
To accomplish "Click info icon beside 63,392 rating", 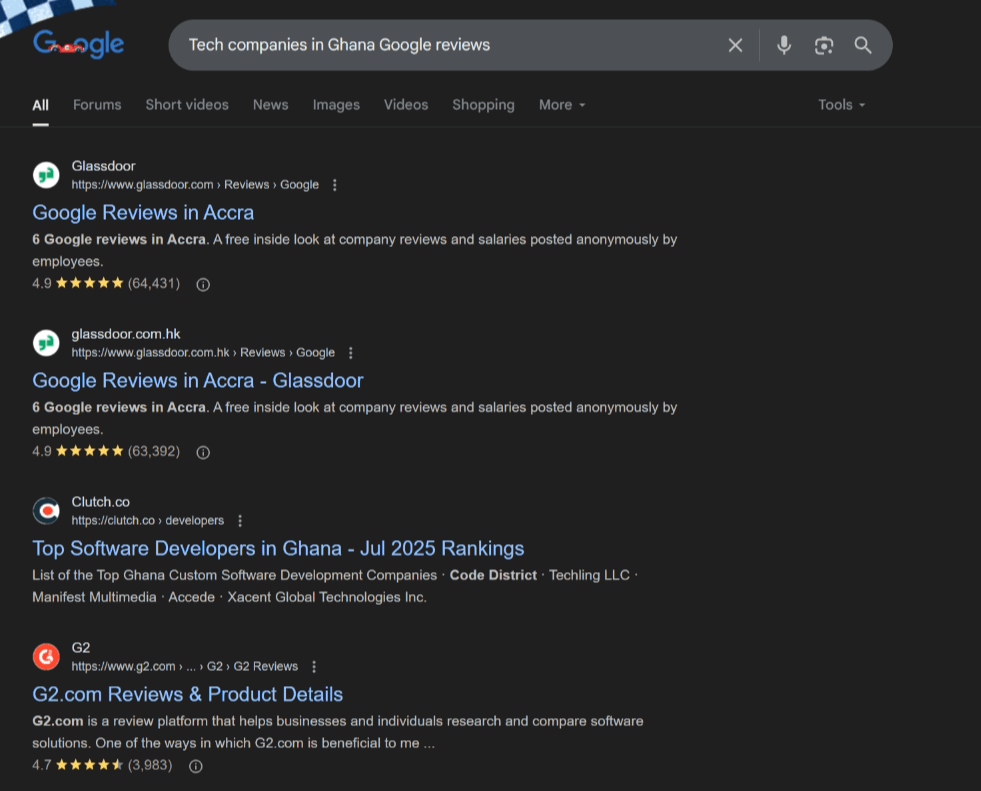I will tap(203, 452).
